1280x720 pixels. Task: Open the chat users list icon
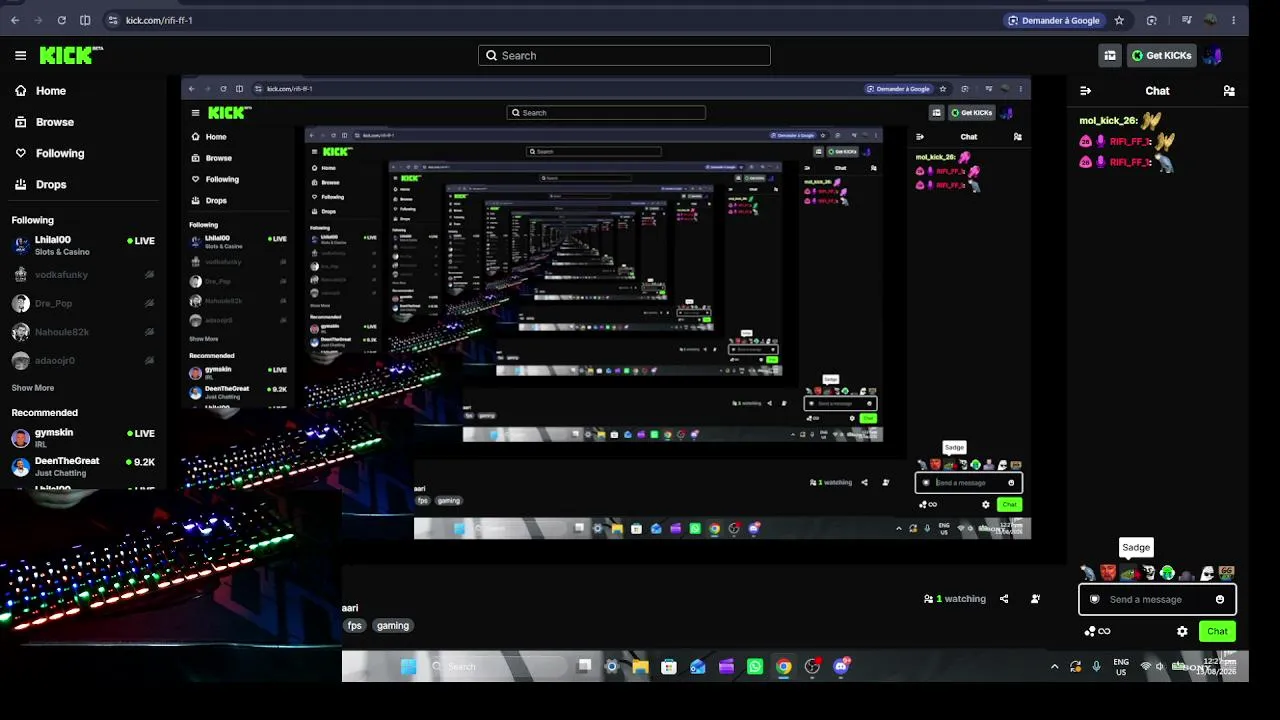click(x=1229, y=91)
